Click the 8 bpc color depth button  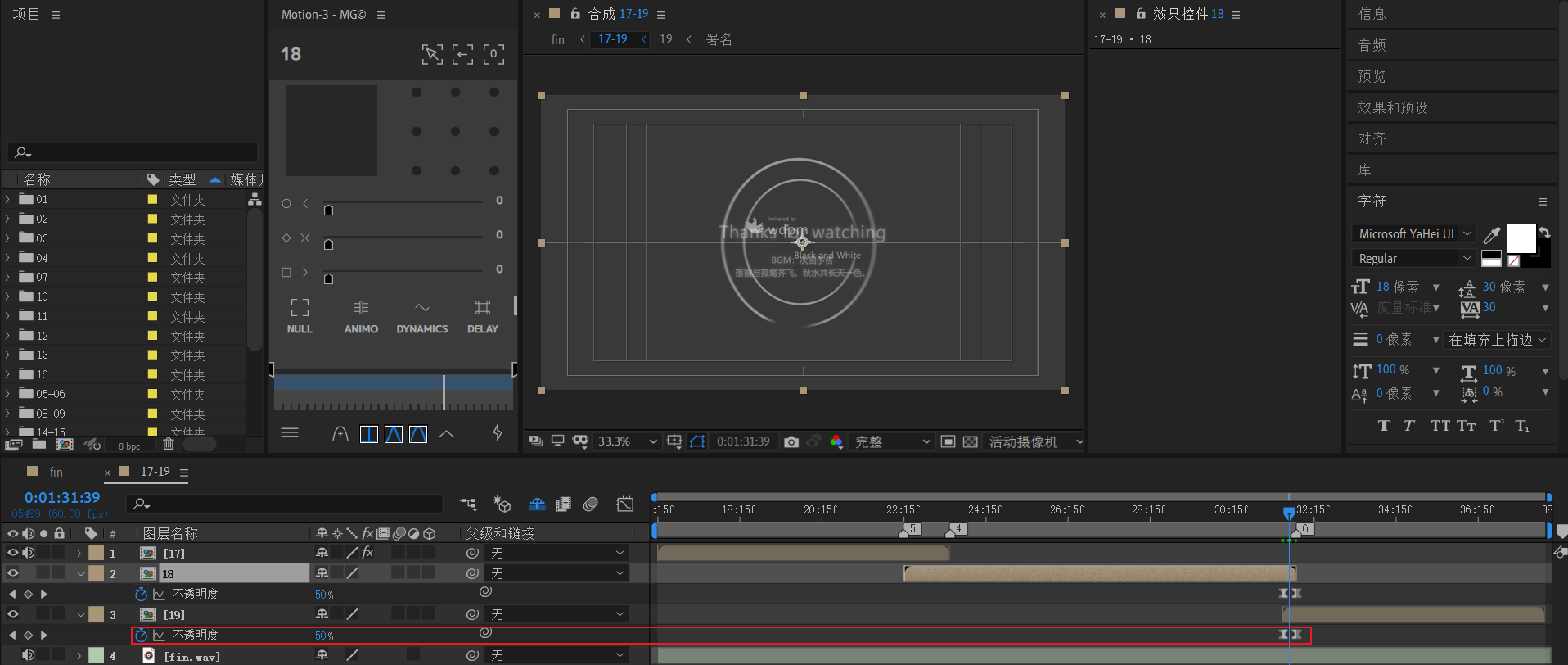coord(129,446)
